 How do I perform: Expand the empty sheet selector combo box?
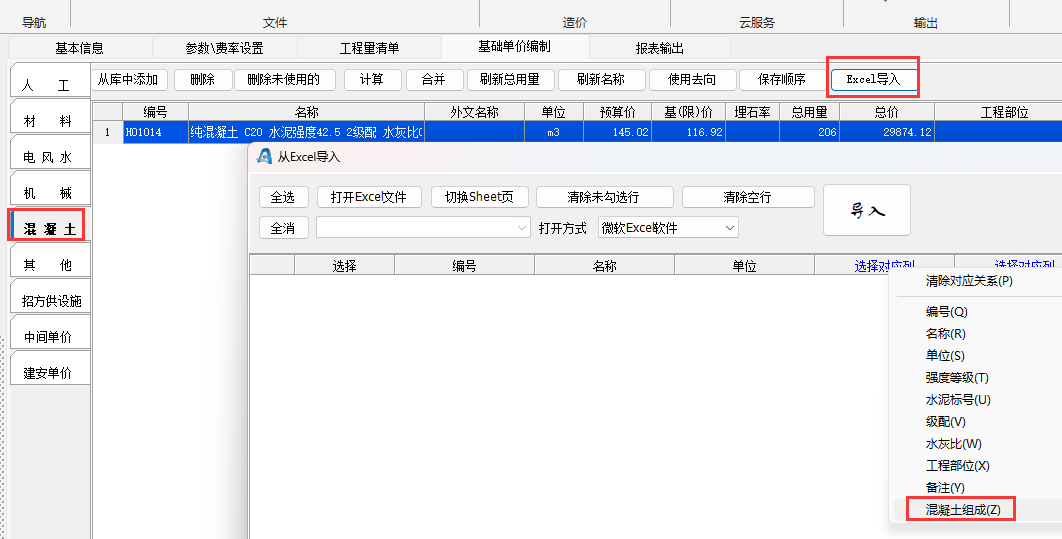tap(423, 228)
